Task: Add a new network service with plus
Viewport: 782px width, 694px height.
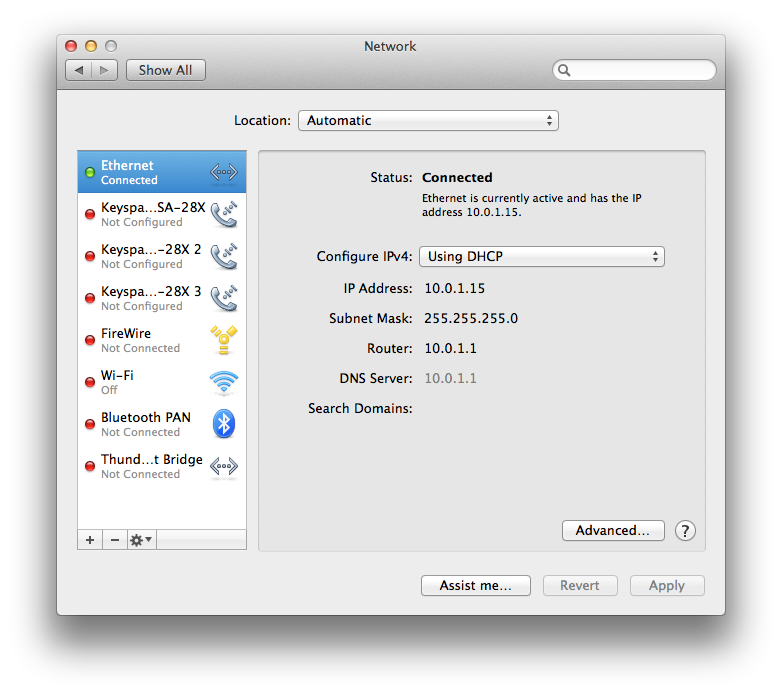Action: coord(90,540)
